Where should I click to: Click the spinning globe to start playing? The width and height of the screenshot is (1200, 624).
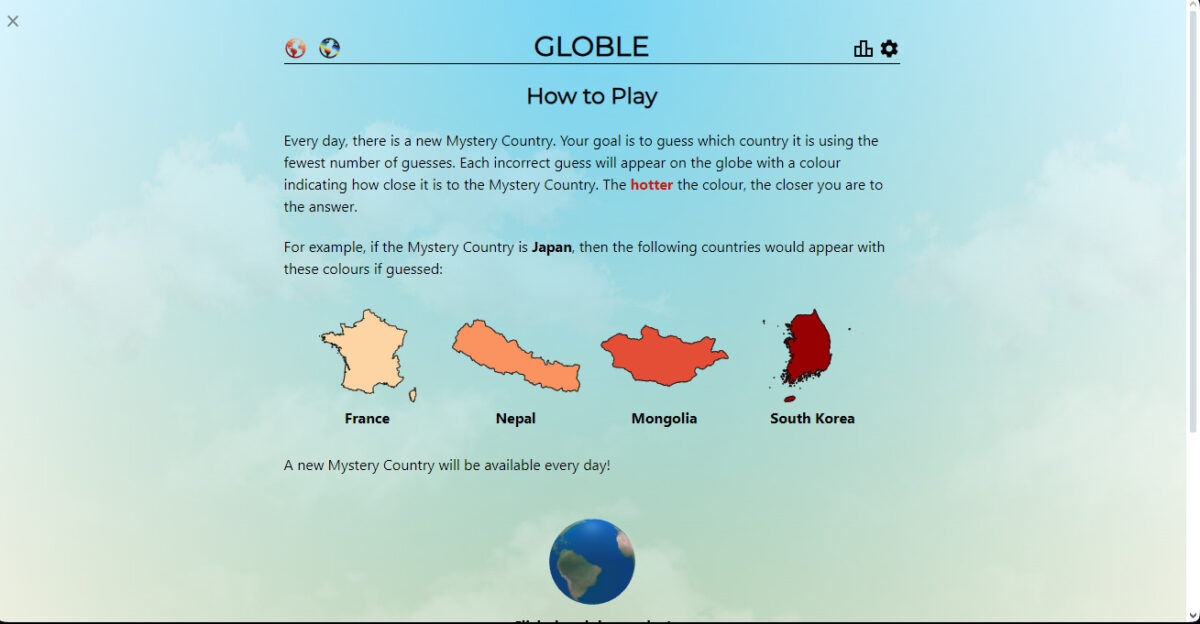592,562
